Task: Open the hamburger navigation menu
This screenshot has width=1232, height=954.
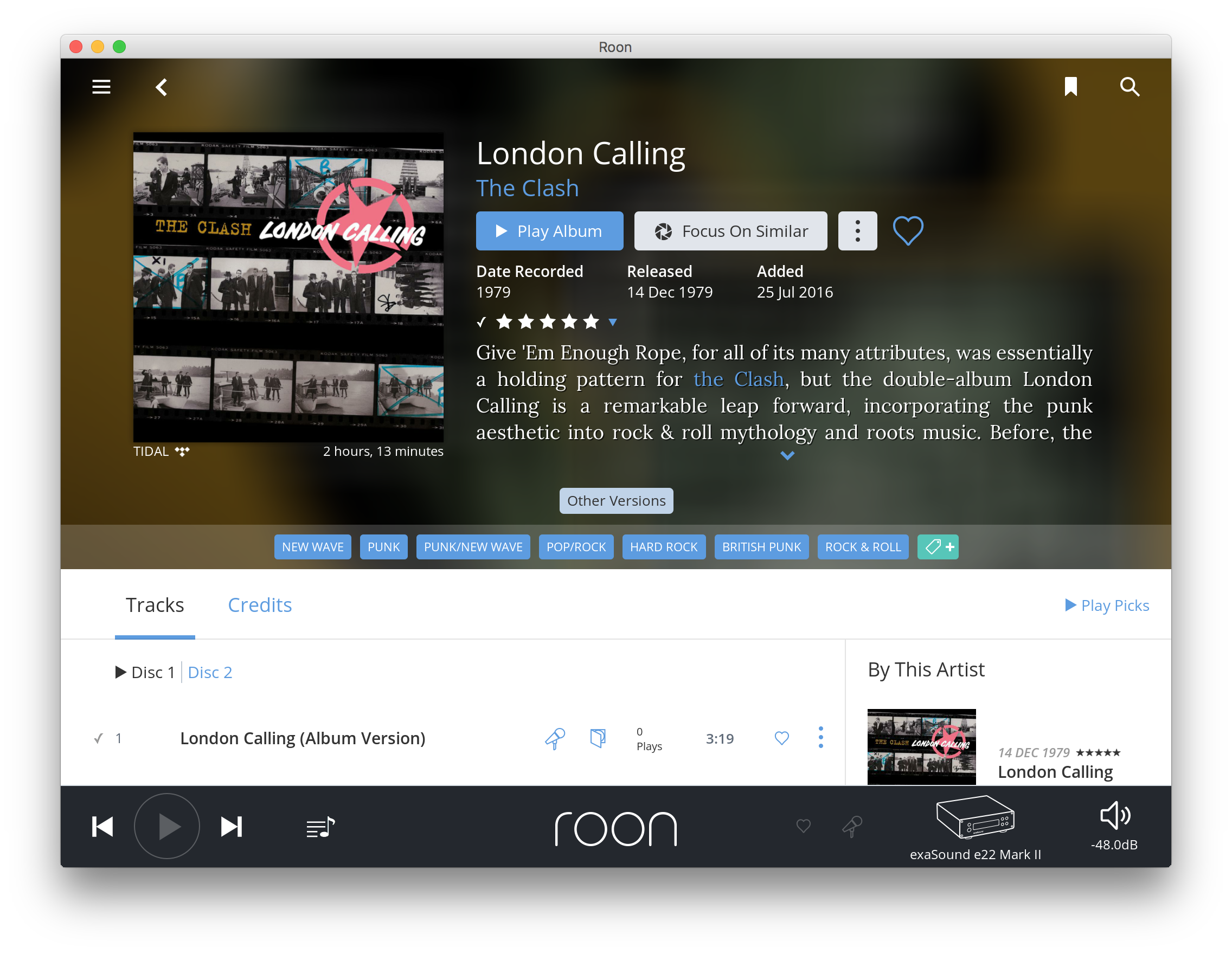Action: (x=101, y=87)
